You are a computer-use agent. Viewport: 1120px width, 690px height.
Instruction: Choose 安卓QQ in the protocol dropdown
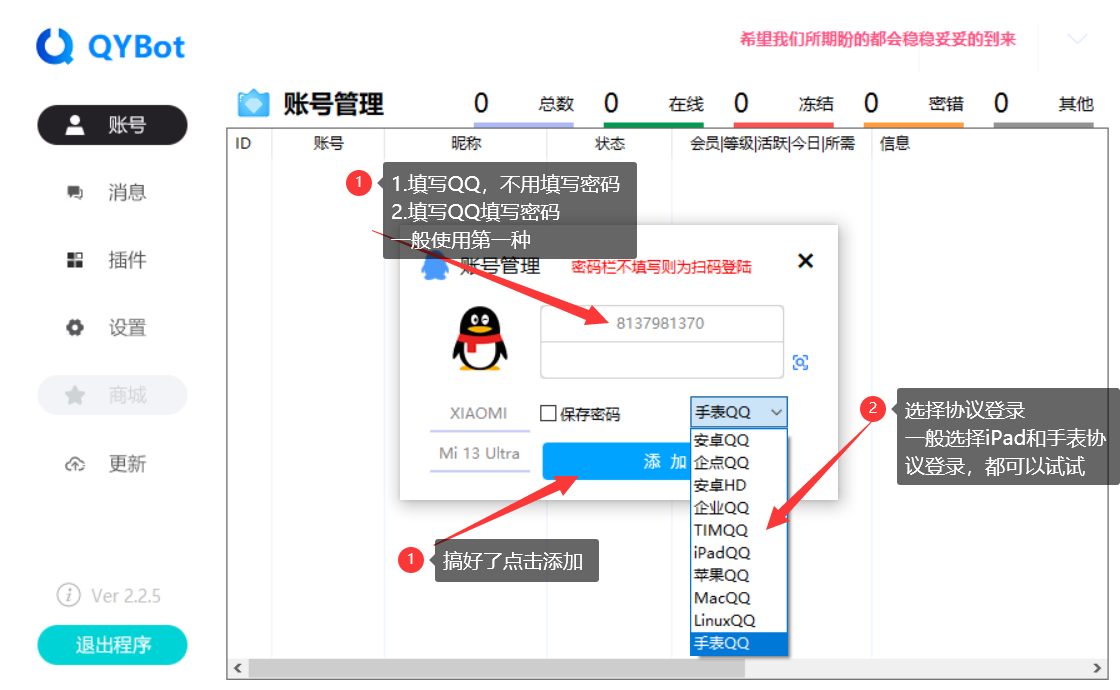[x=722, y=440]
